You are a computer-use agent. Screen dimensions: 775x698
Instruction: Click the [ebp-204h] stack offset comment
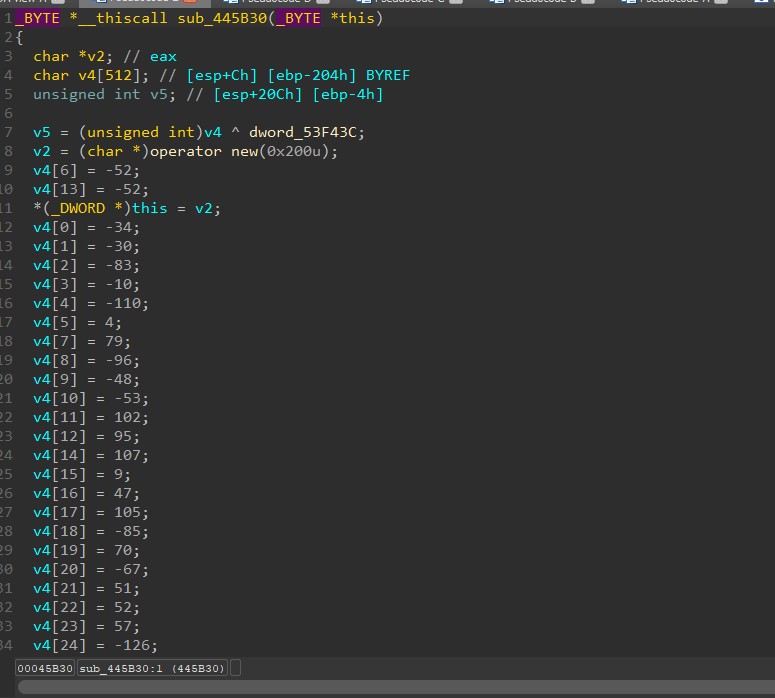tap(311, 75)
